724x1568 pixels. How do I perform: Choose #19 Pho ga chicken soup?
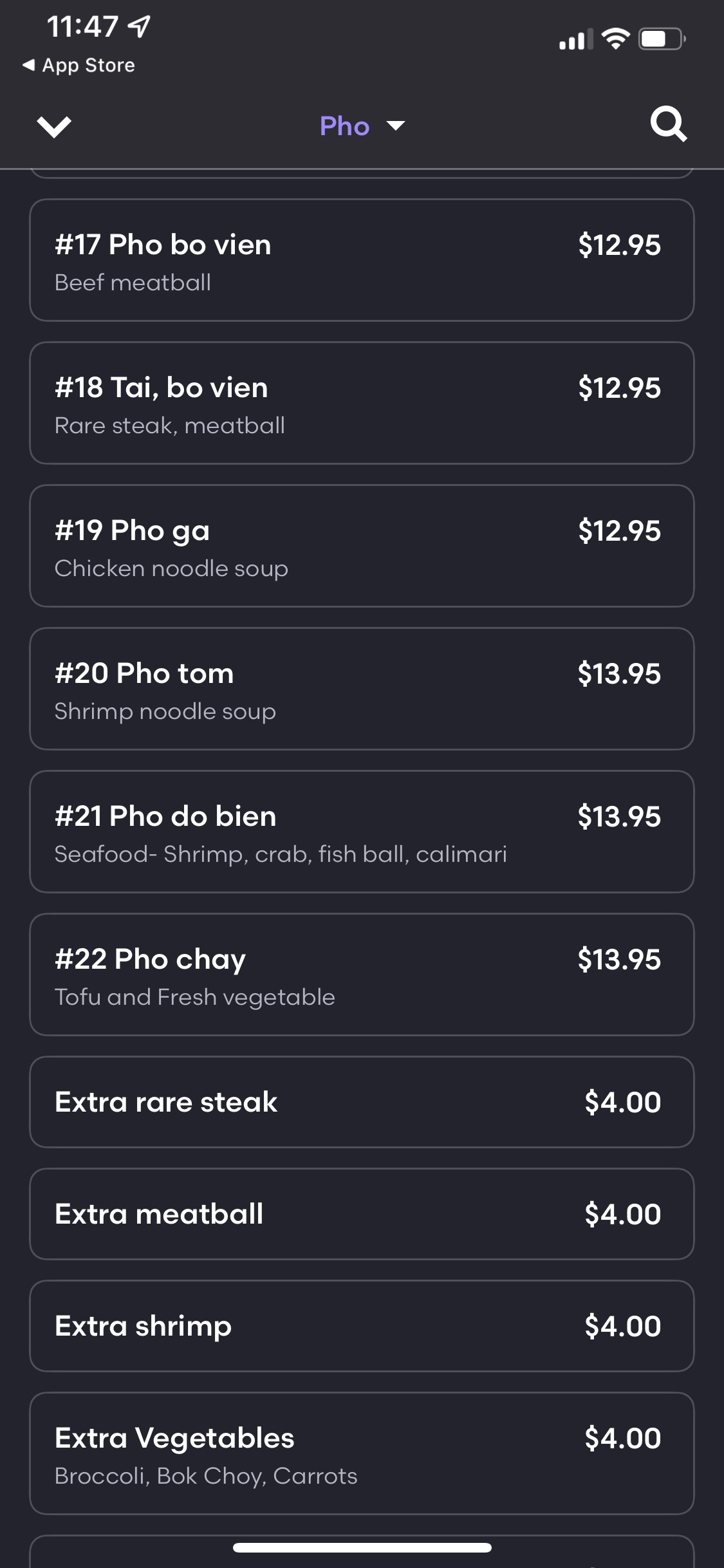[x=362, y=546]
